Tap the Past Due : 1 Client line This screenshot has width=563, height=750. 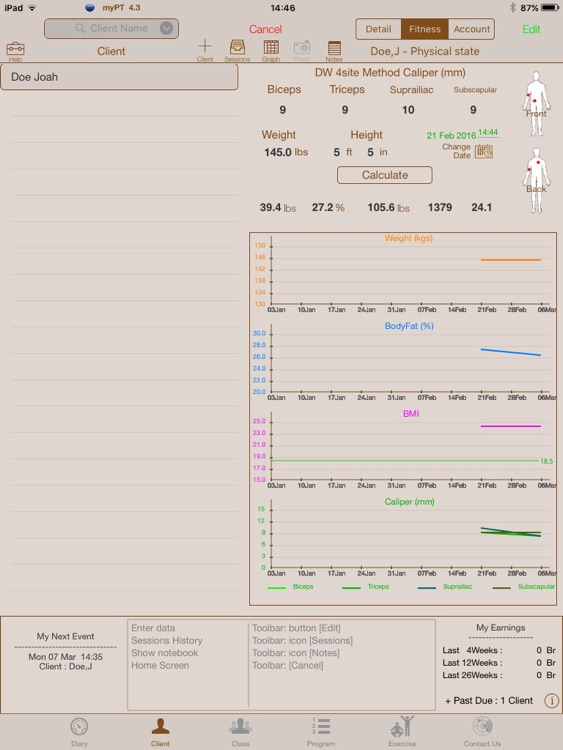point(488,701)
